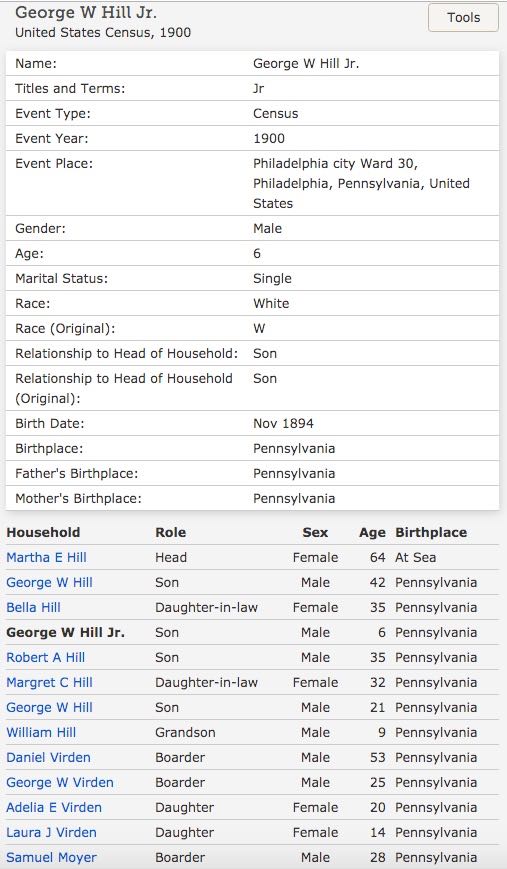Viewport: 507px width, 869px height.
Task: Open William Hill grandson record
Action: click(x=41, y=732)
